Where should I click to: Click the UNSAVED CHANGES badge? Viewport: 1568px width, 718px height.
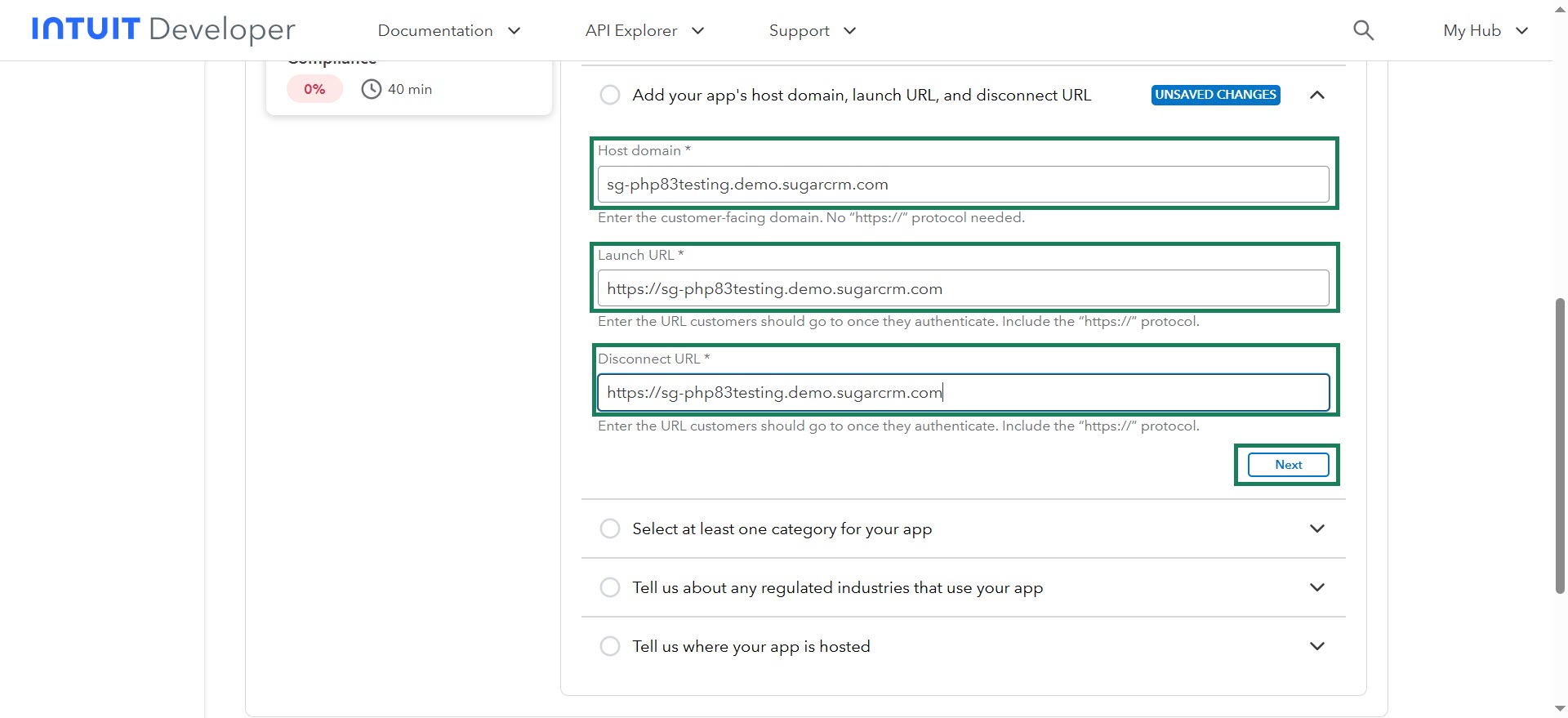1215,95
